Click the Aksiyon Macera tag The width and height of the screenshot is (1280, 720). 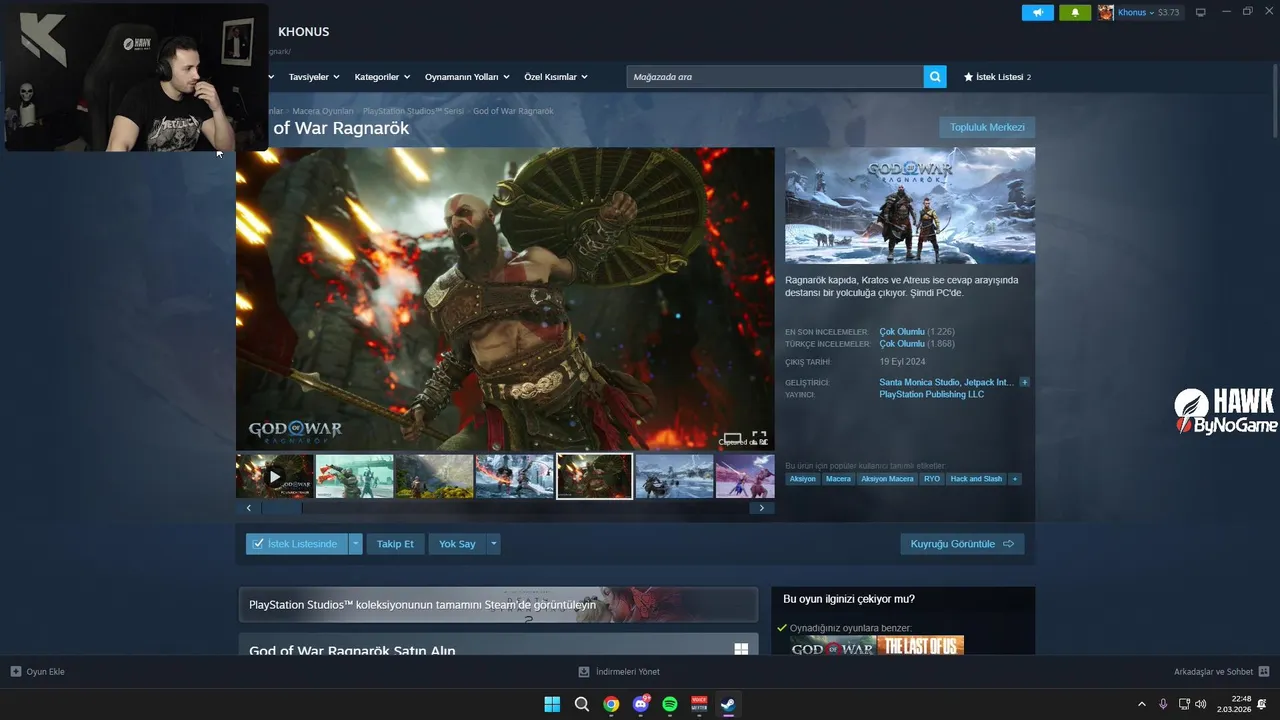(x=887, y=479)
